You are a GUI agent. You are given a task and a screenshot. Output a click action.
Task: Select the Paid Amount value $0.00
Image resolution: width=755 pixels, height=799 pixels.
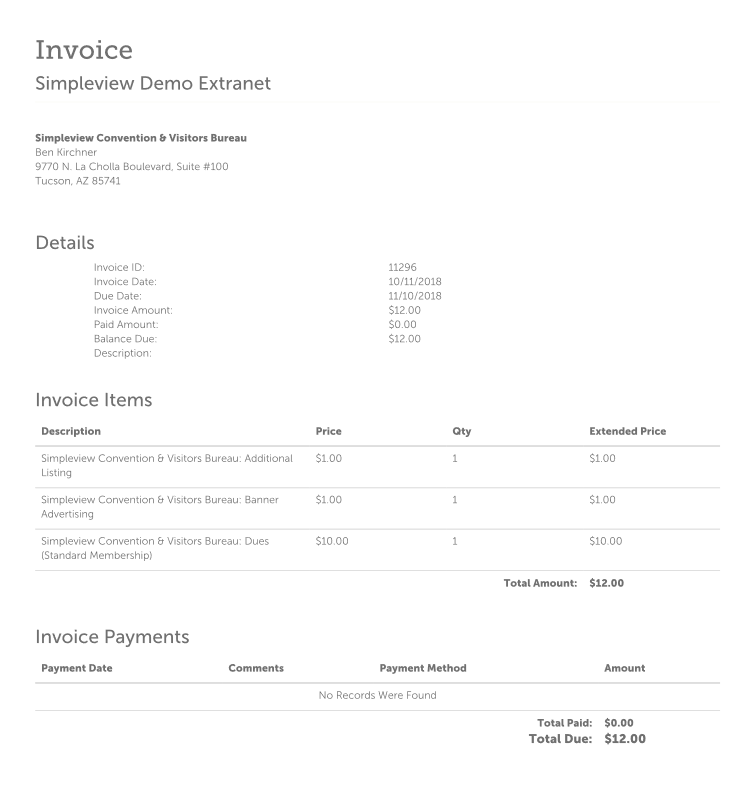(402, 324)
